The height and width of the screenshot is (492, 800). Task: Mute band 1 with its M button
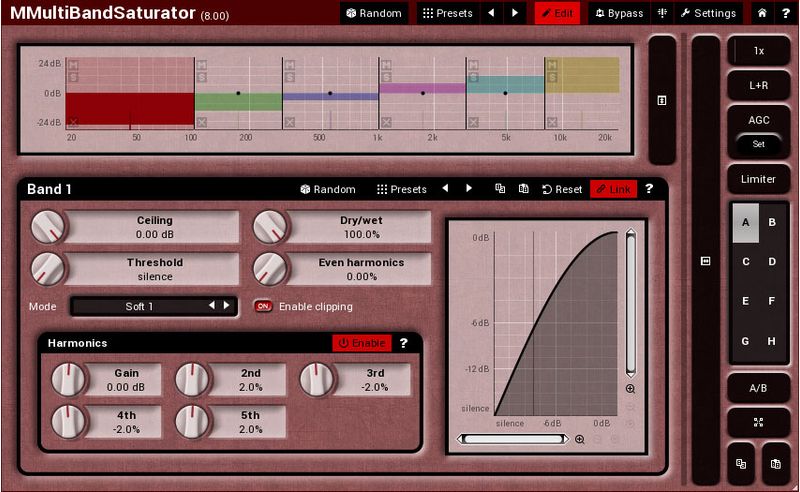73,65
